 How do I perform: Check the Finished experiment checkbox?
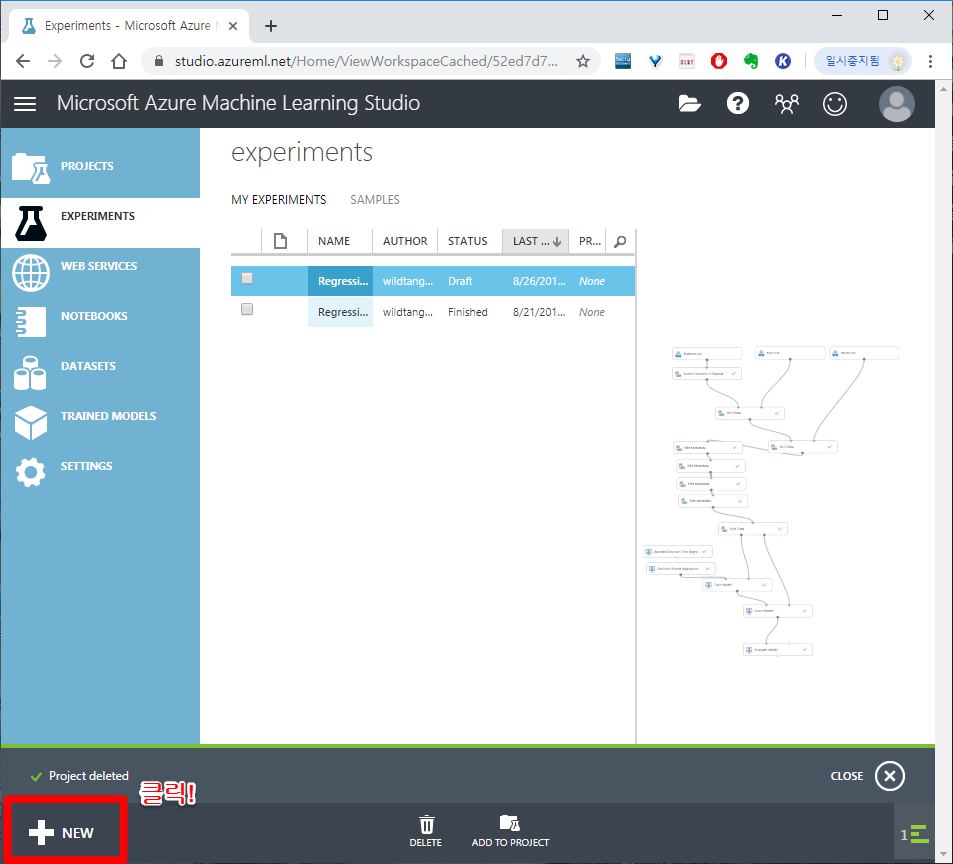pyautogui.click(x=247, y=309)
